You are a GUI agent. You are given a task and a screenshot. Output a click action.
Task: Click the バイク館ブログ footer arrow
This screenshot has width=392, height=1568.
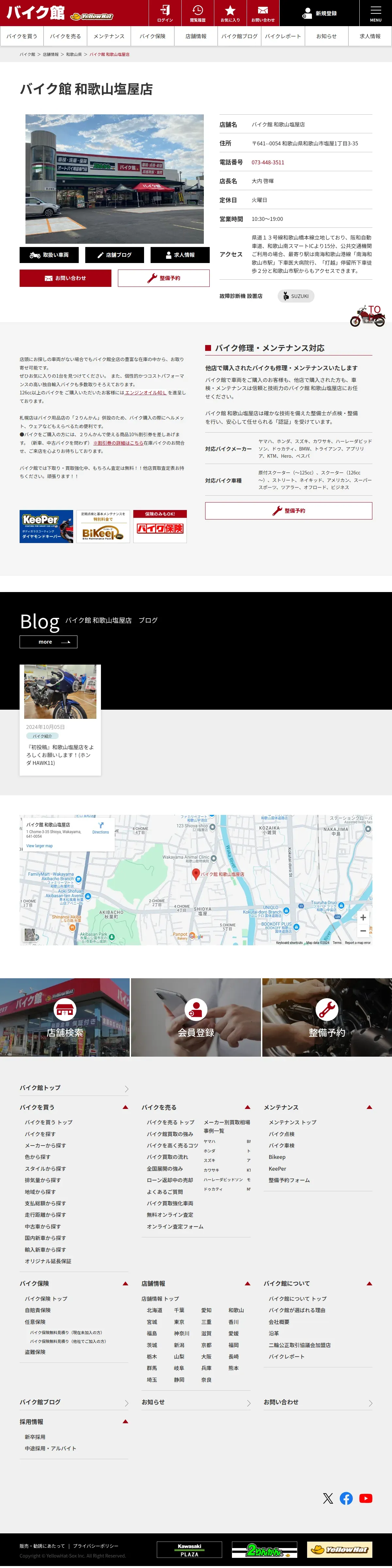(127, 1402)
